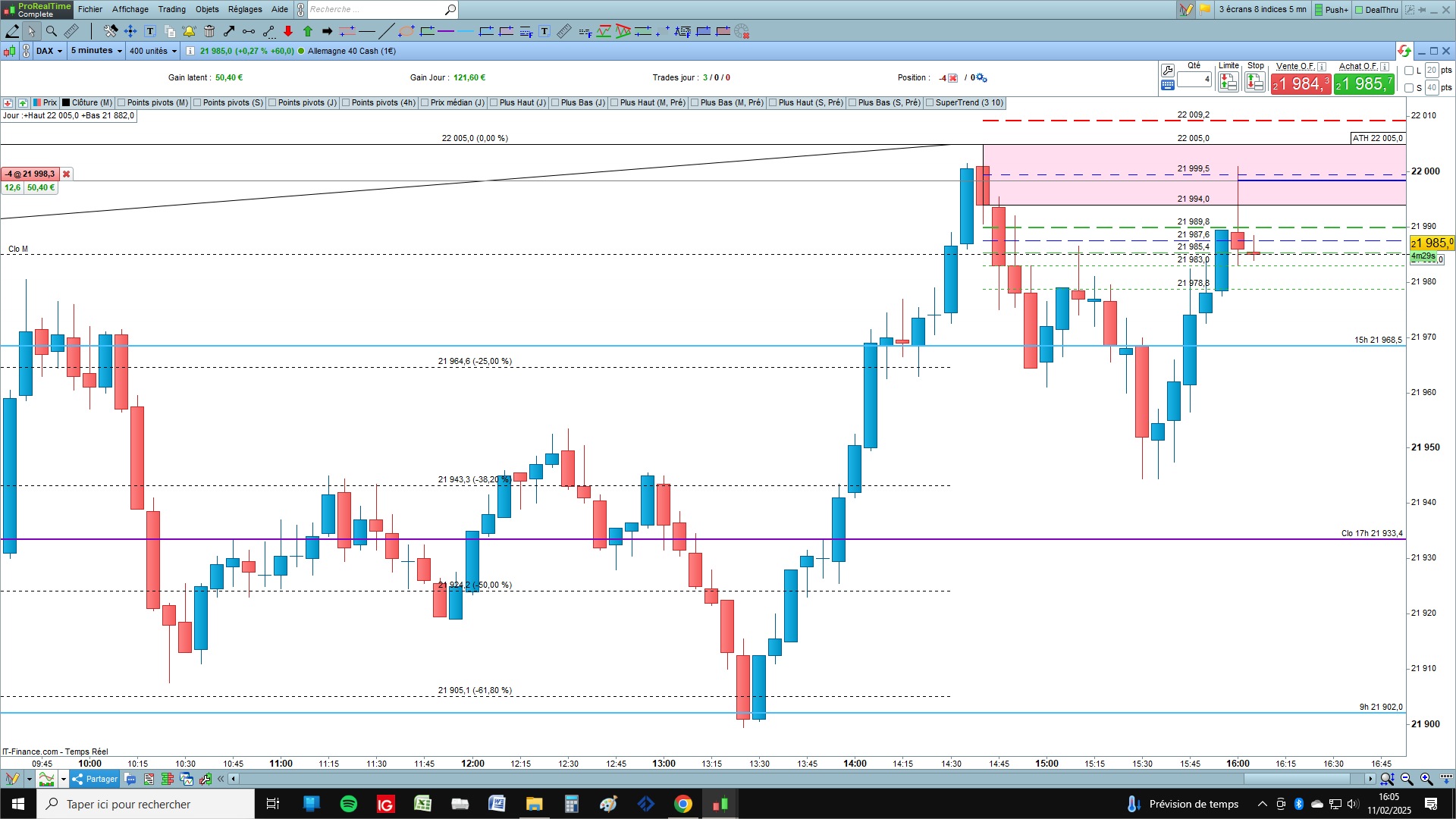Click the alert bell icon
The width and height of the screenshot is (1456, 819).
tap(190, 31)
